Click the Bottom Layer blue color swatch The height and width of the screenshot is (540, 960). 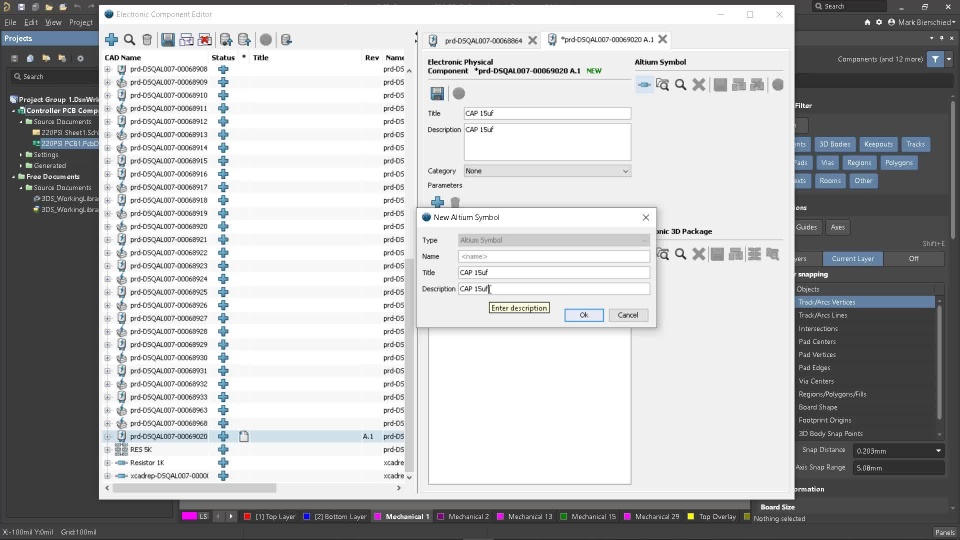[x=307, y=516]
